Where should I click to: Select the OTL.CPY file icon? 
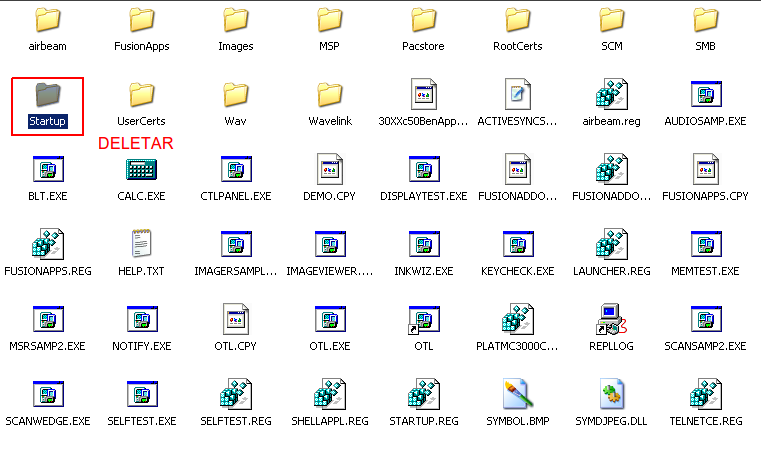click(236, 319)
